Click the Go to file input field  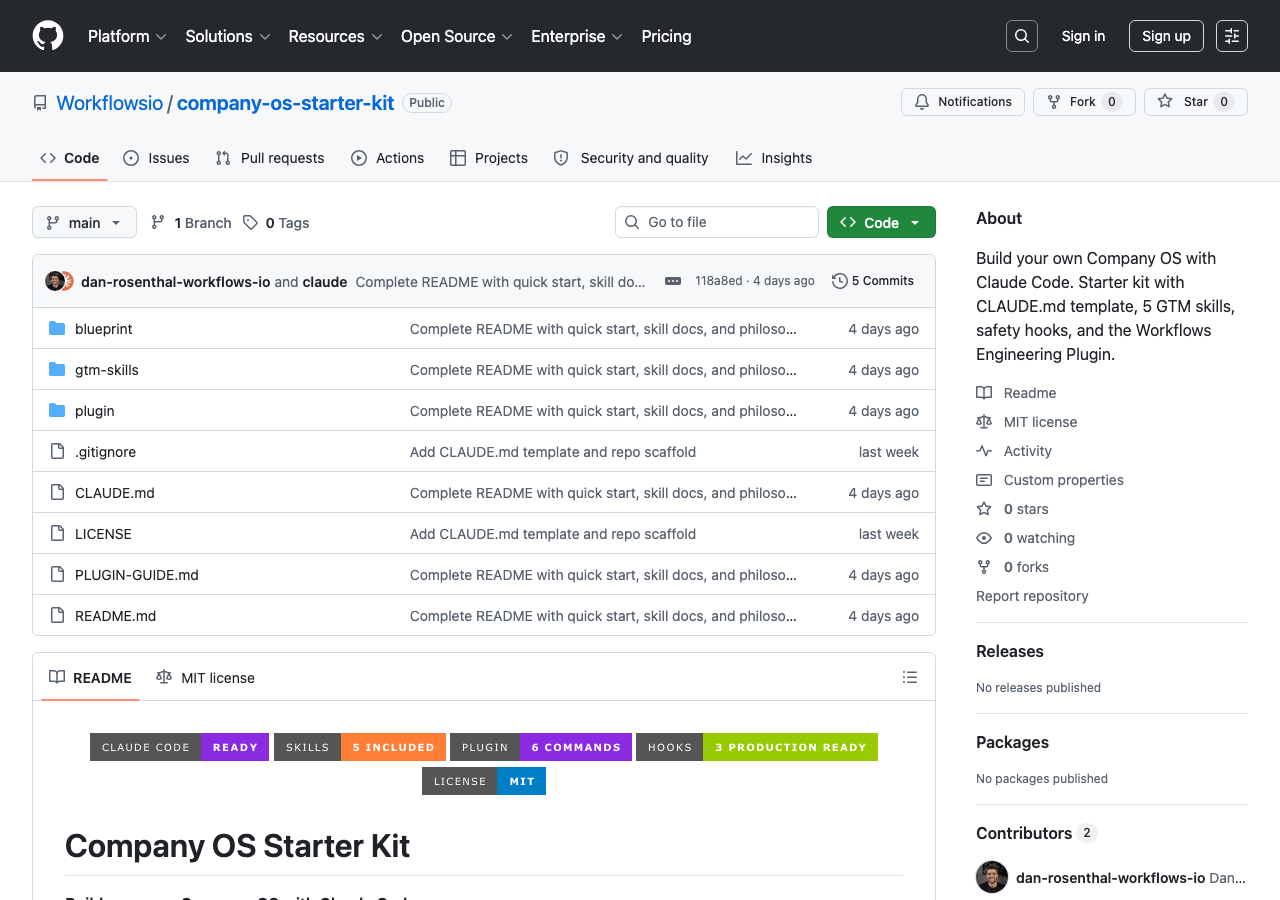pos(716,222)
